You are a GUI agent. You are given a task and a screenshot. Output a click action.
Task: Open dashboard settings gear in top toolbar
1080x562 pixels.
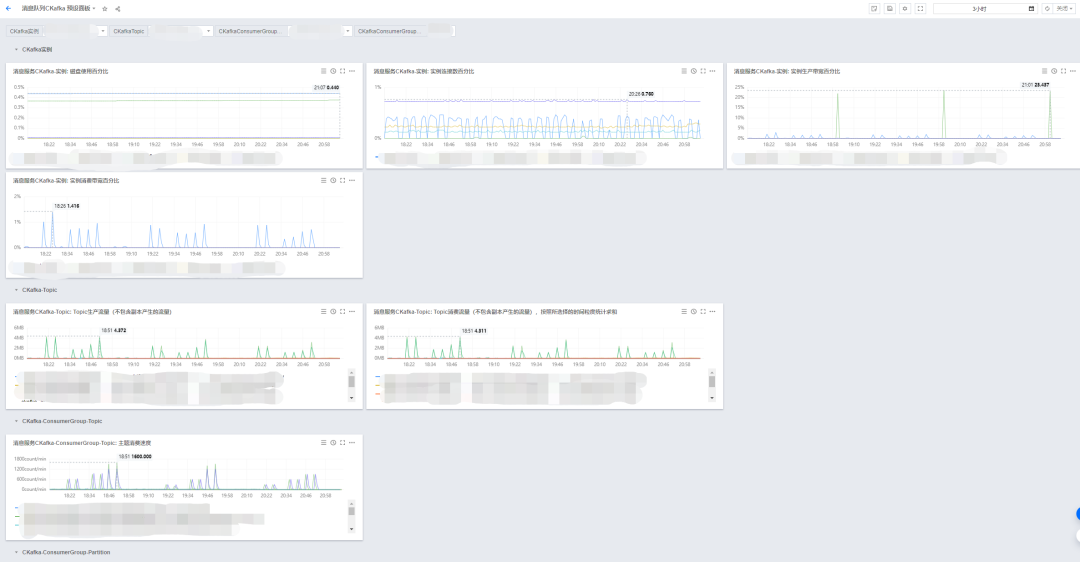[905, 9]
